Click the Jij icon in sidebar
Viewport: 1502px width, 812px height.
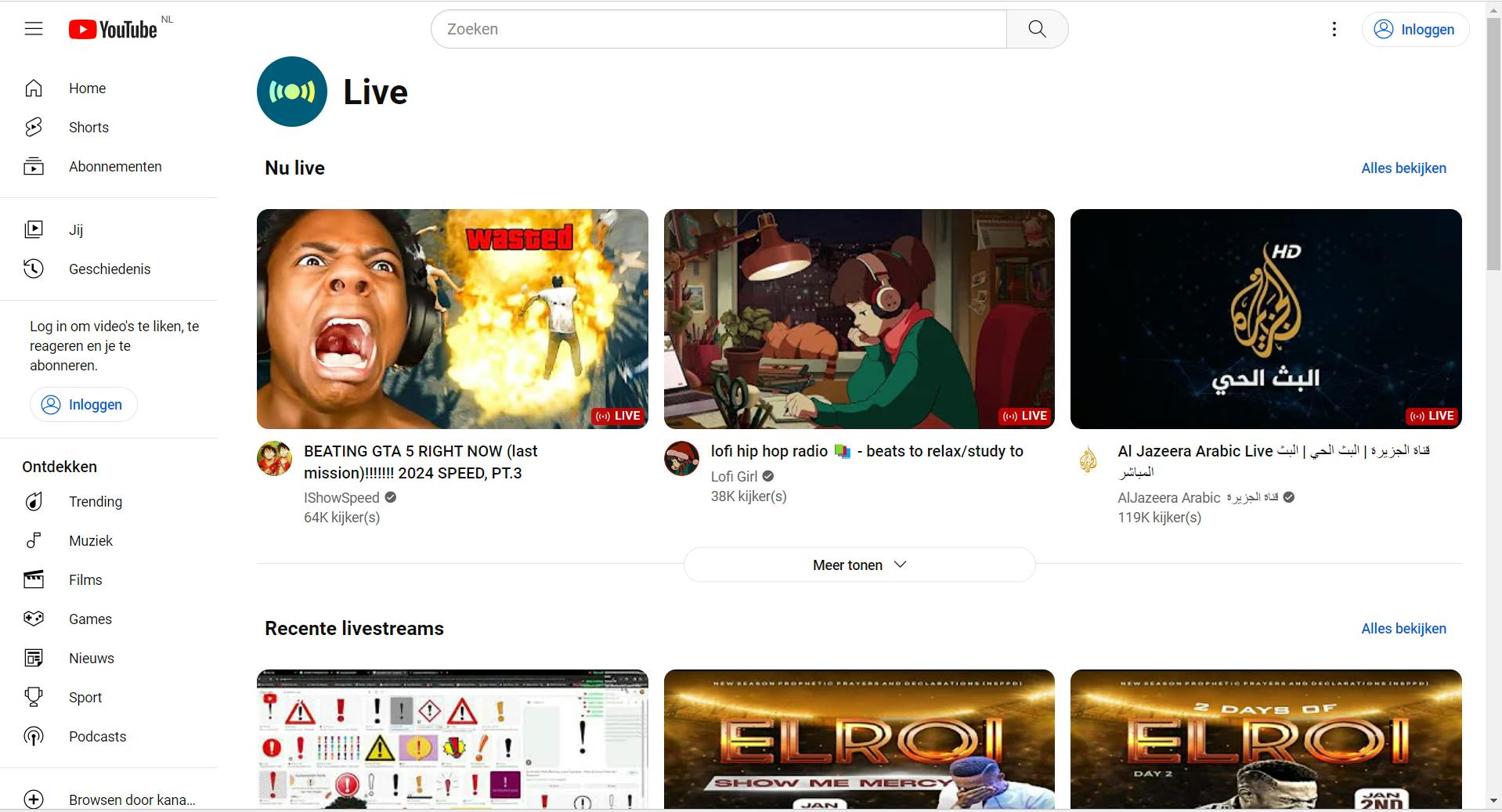point(34,230)
